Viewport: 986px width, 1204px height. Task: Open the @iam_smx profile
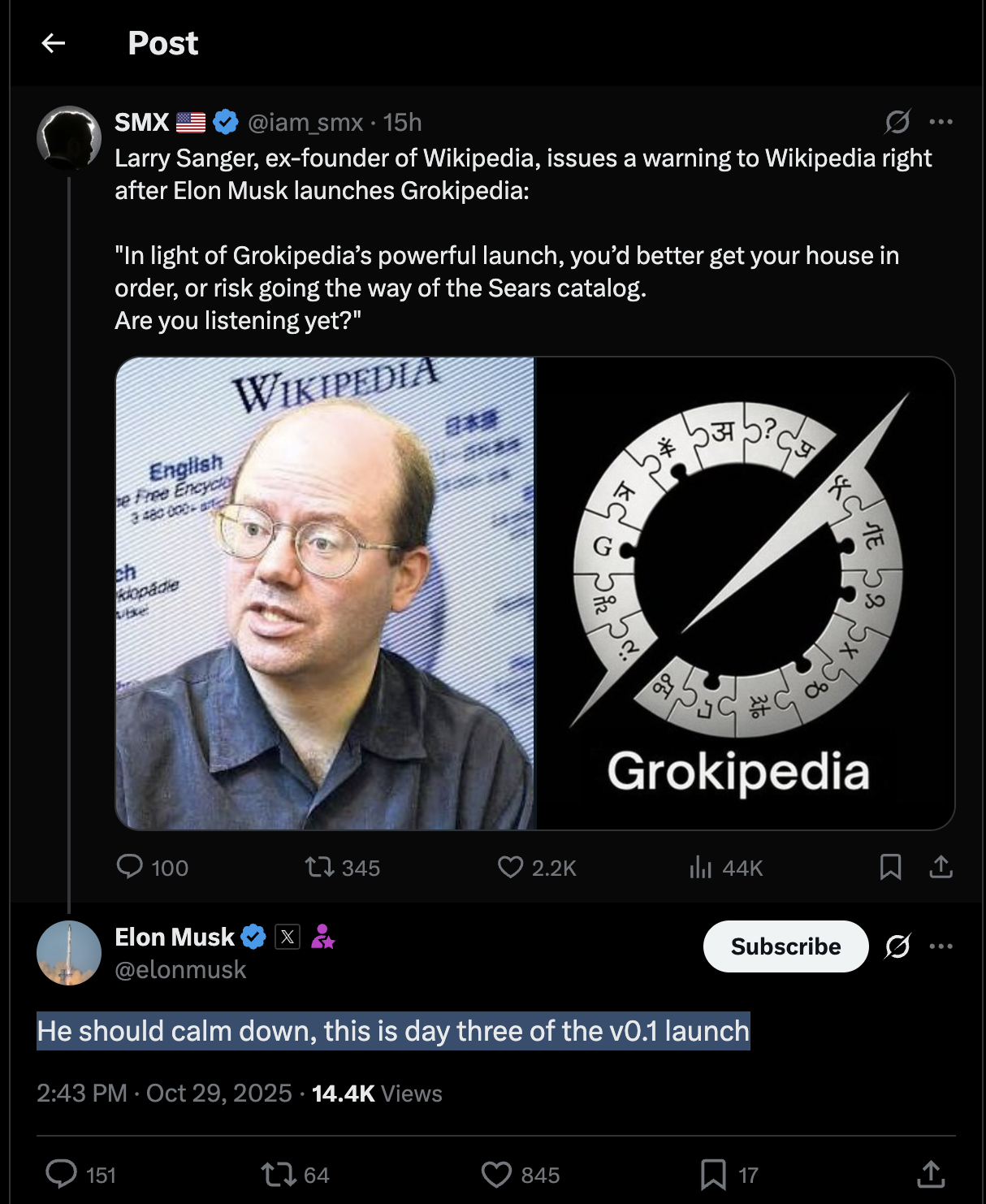(304, 122)
